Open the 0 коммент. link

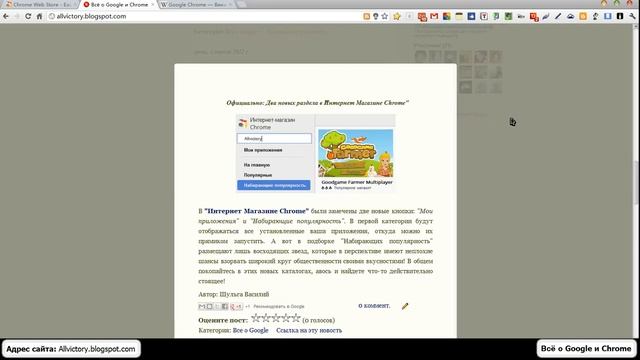[374, 306]
